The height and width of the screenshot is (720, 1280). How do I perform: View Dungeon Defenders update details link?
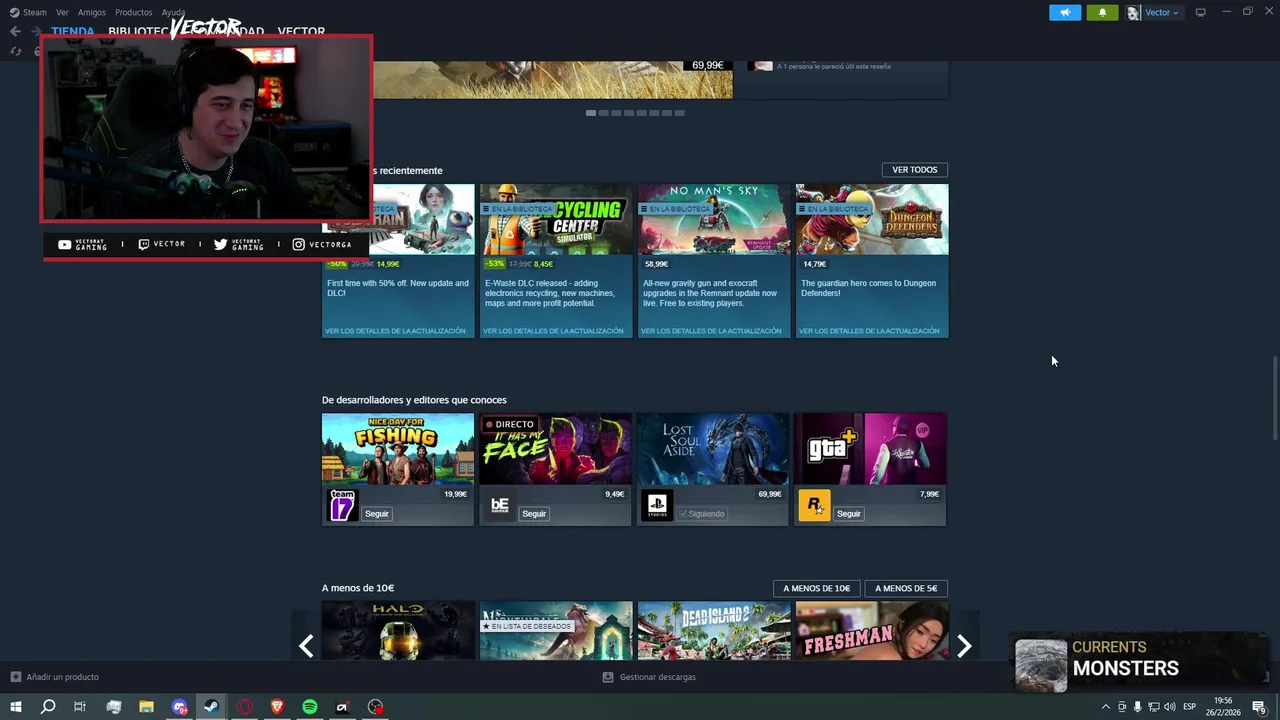coord(869,330)
